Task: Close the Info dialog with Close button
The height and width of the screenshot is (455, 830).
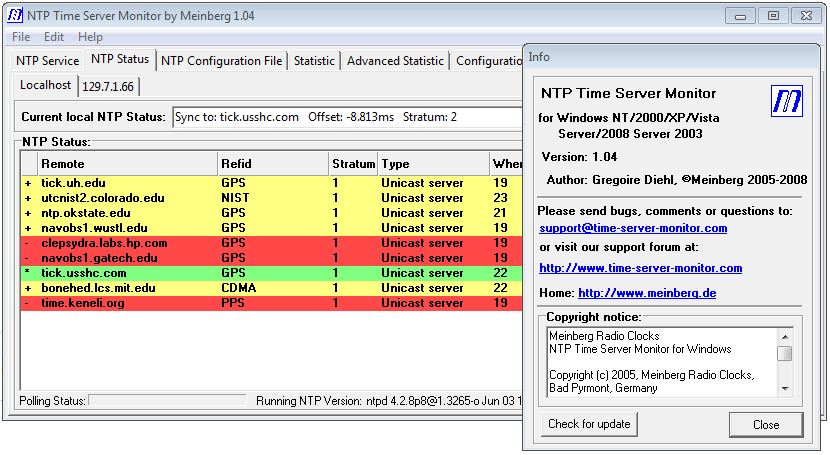Action: [766, 424]
